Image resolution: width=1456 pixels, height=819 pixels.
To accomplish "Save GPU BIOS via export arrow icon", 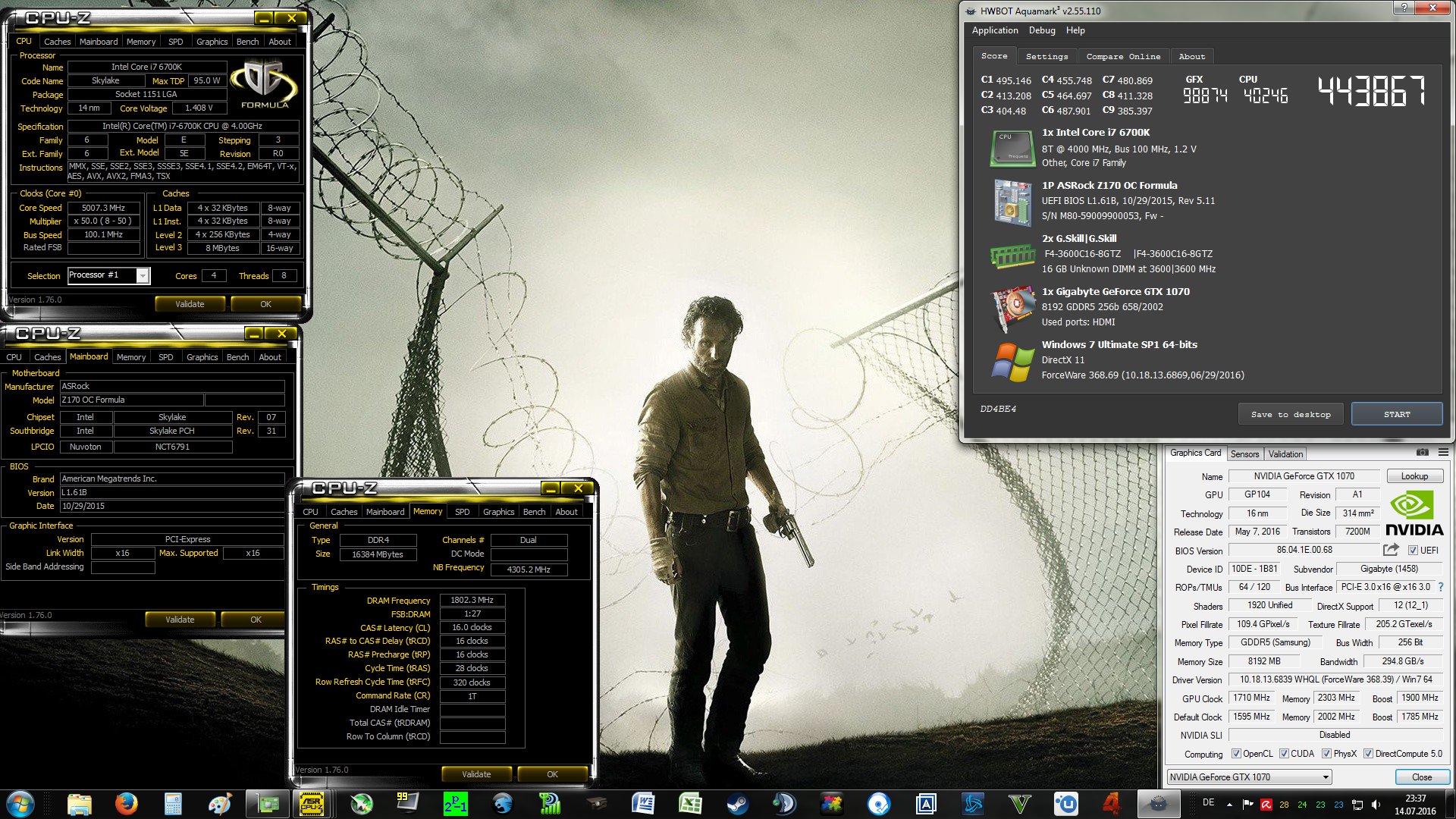I will (1391, 550).
